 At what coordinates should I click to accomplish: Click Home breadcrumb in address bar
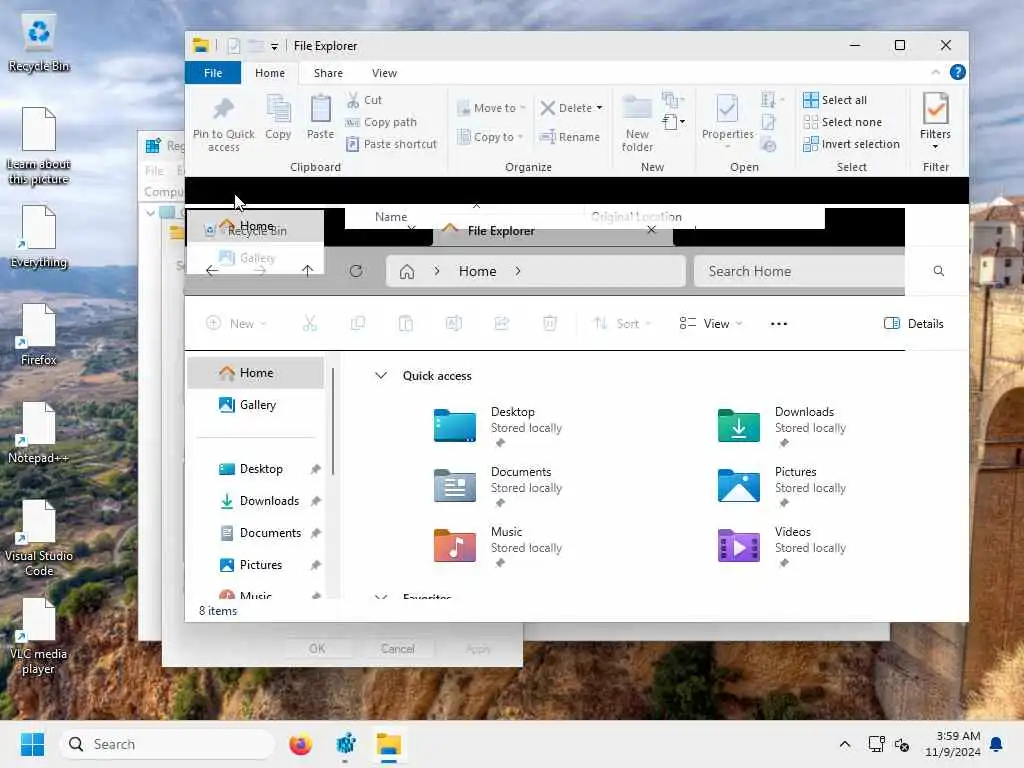pos(477,272)
